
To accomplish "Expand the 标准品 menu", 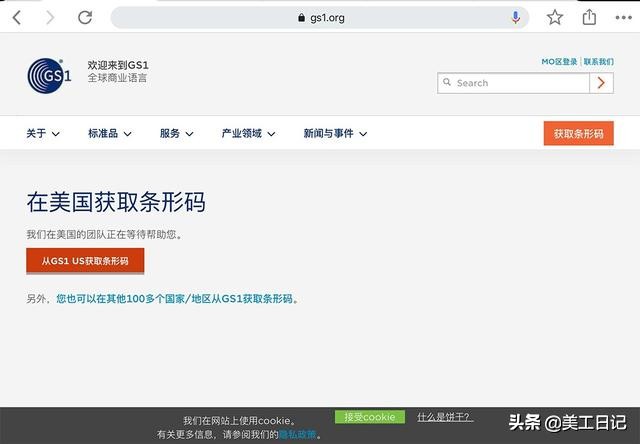I will 110,133.
